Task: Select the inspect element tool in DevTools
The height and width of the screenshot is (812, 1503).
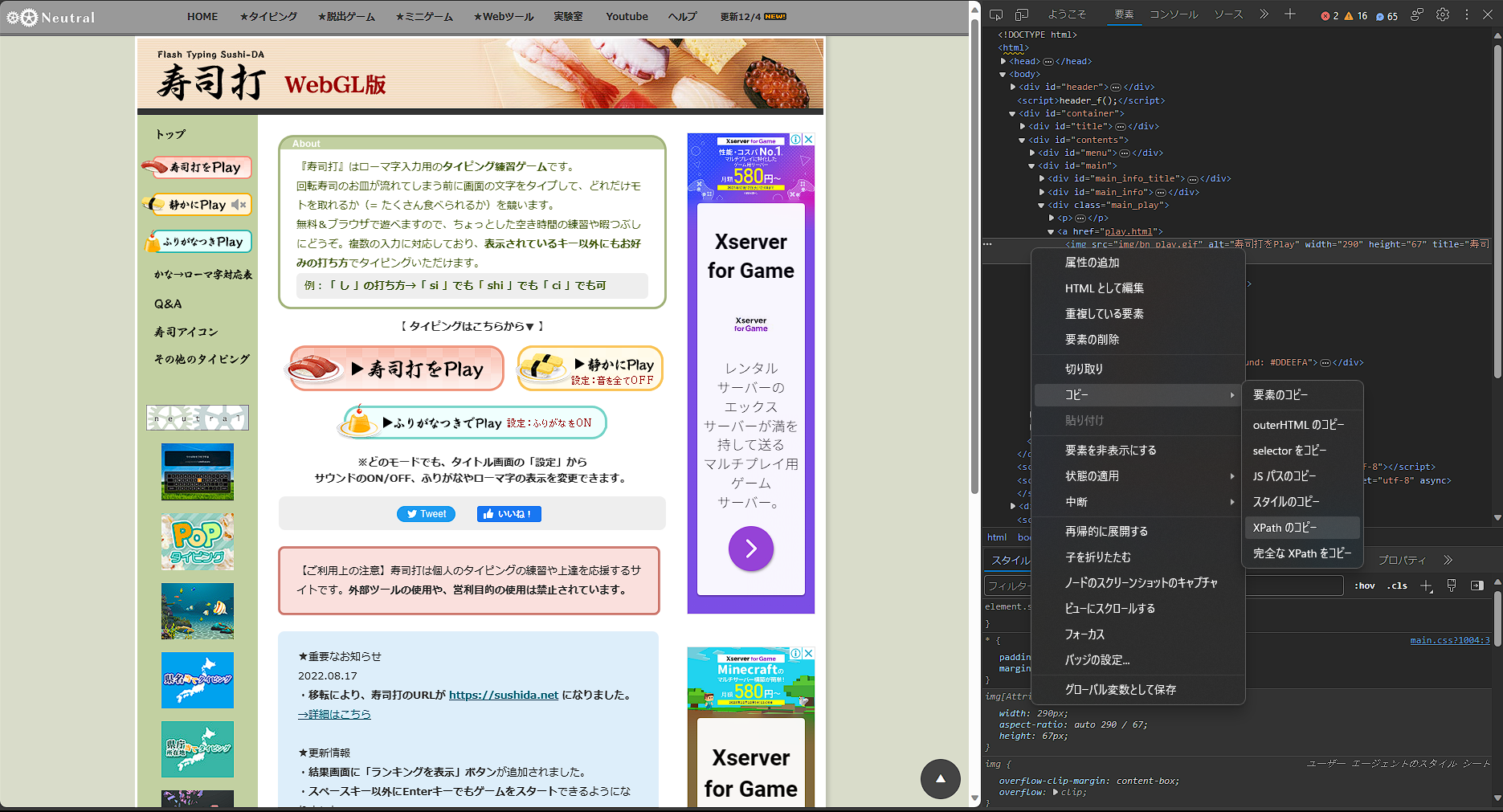Action: click(x=995, y=14)
